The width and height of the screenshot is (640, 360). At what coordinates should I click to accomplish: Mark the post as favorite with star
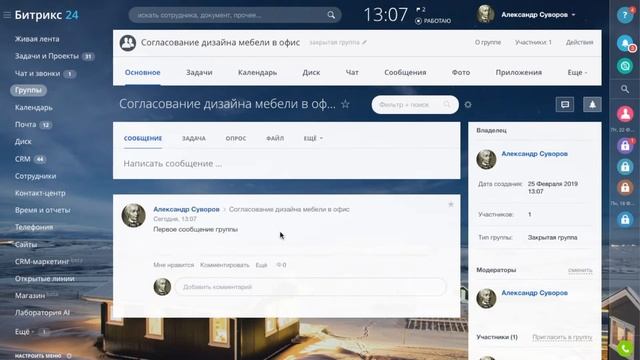pyautogui.click(x=451, y=204)
